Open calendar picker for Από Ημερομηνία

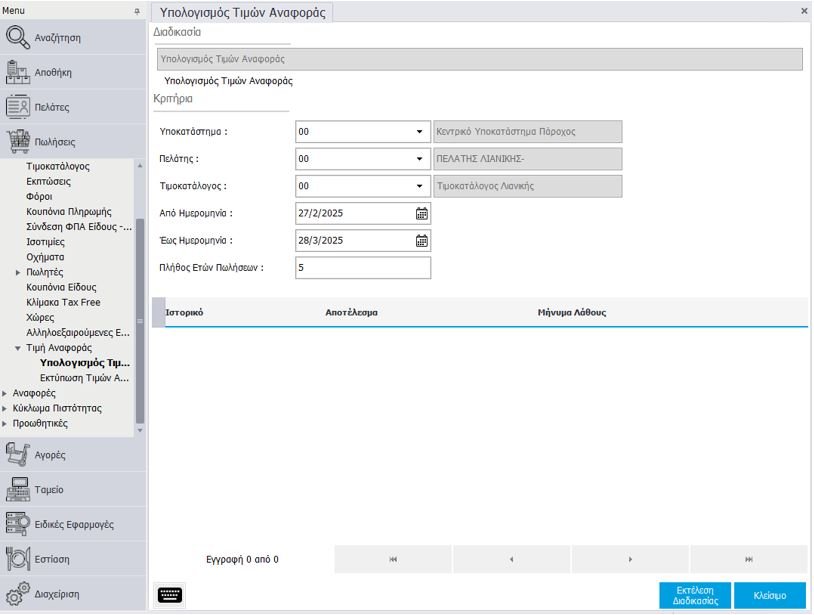pos(421,213)
